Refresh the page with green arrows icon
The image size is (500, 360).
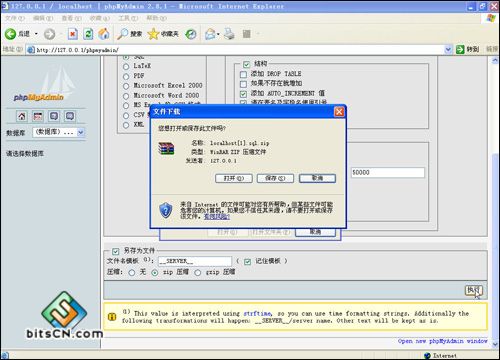coord(88,34)
